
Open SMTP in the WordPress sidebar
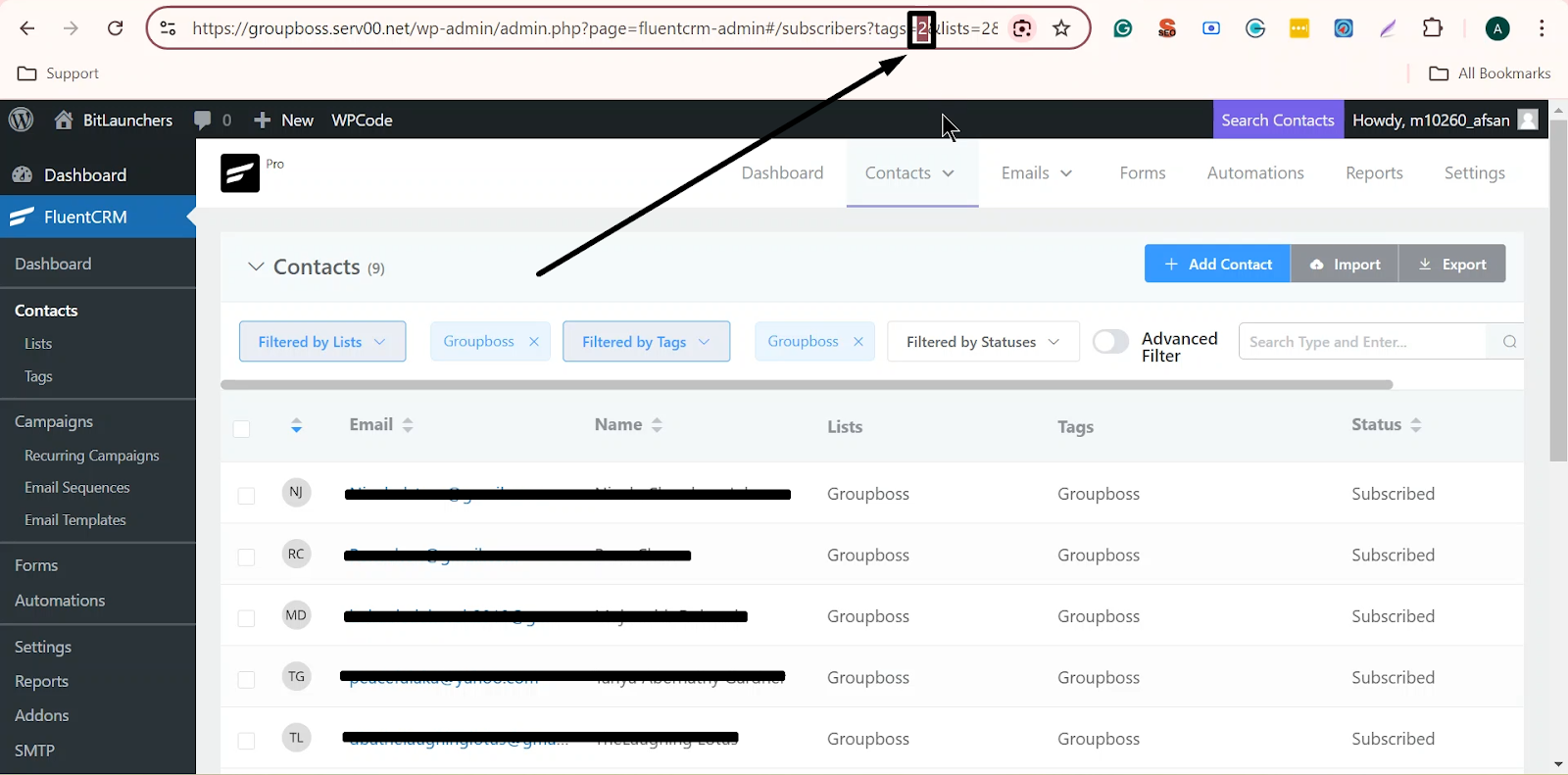pos(34,750)
